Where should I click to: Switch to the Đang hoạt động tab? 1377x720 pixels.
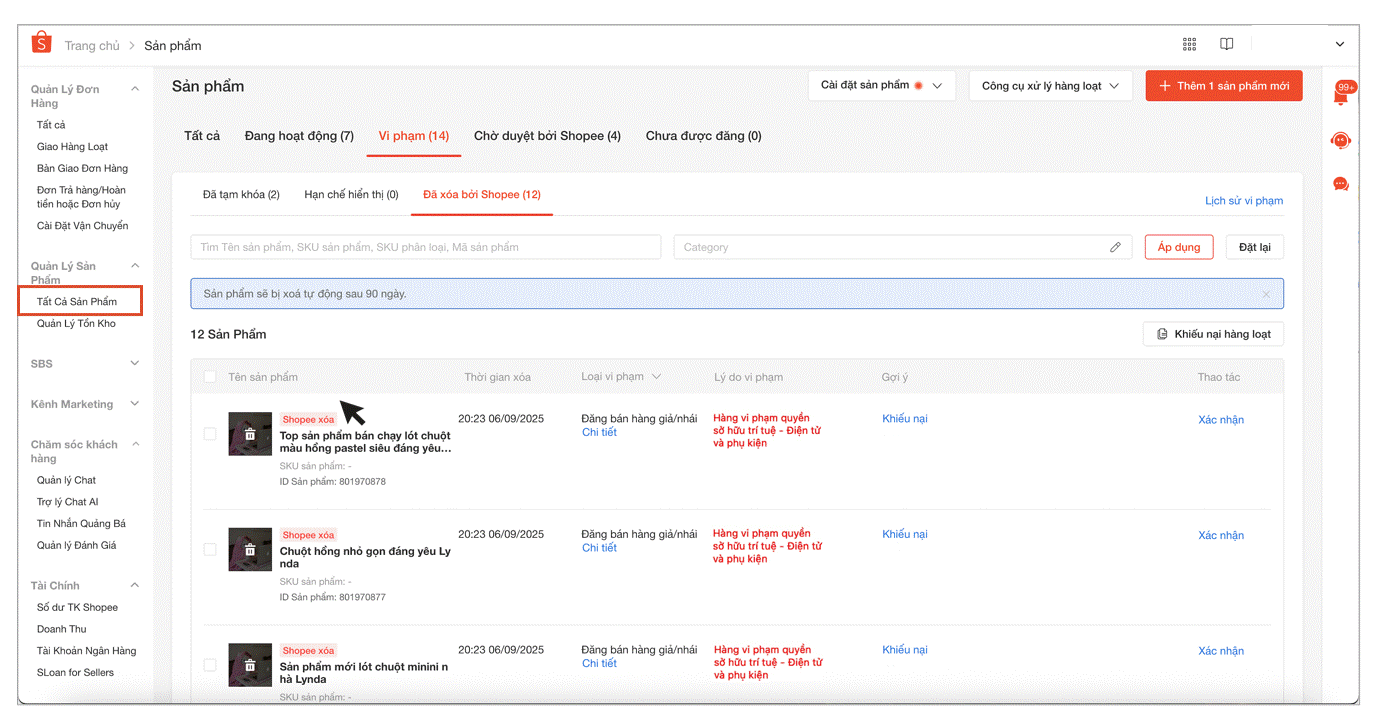click(299, 136)
